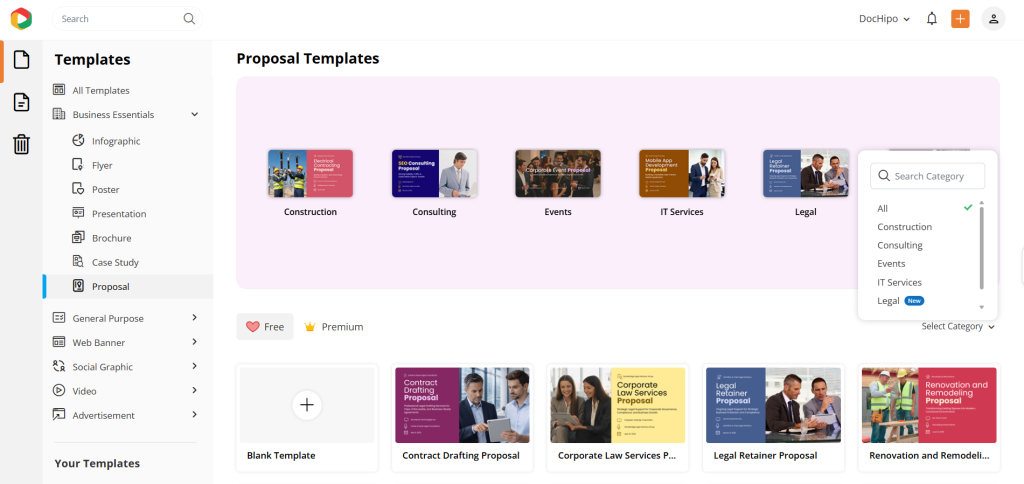Open the Presentation templates link
The height and width of the screenshot is (484, 1024).
[120, 214]
